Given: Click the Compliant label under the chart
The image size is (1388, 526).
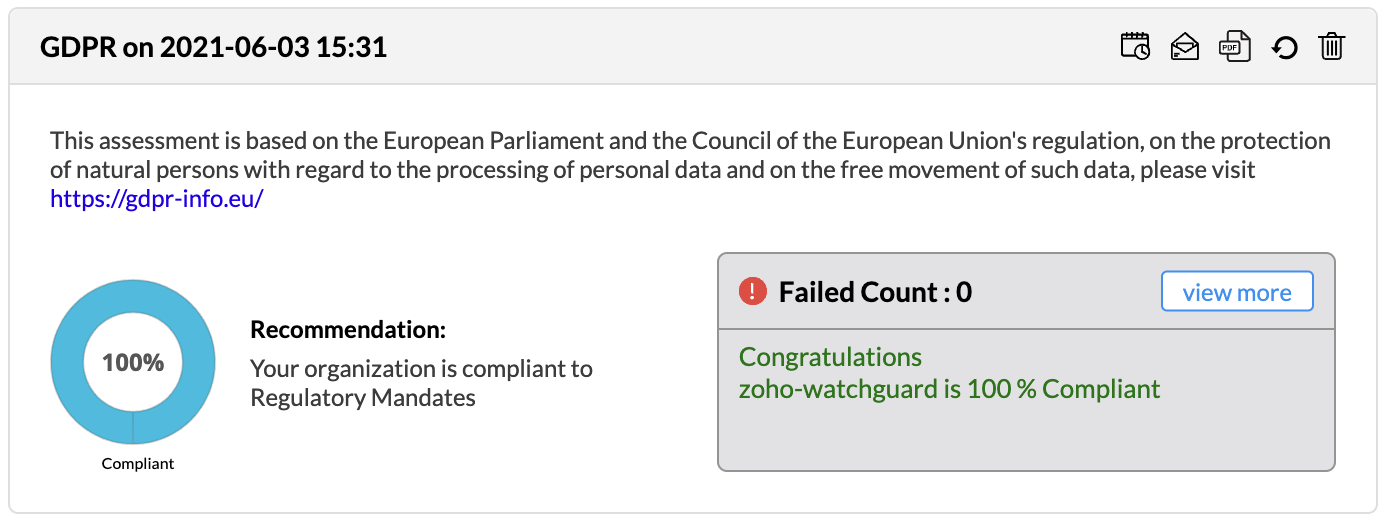Looking at the screenshot, I should point(138,464).
